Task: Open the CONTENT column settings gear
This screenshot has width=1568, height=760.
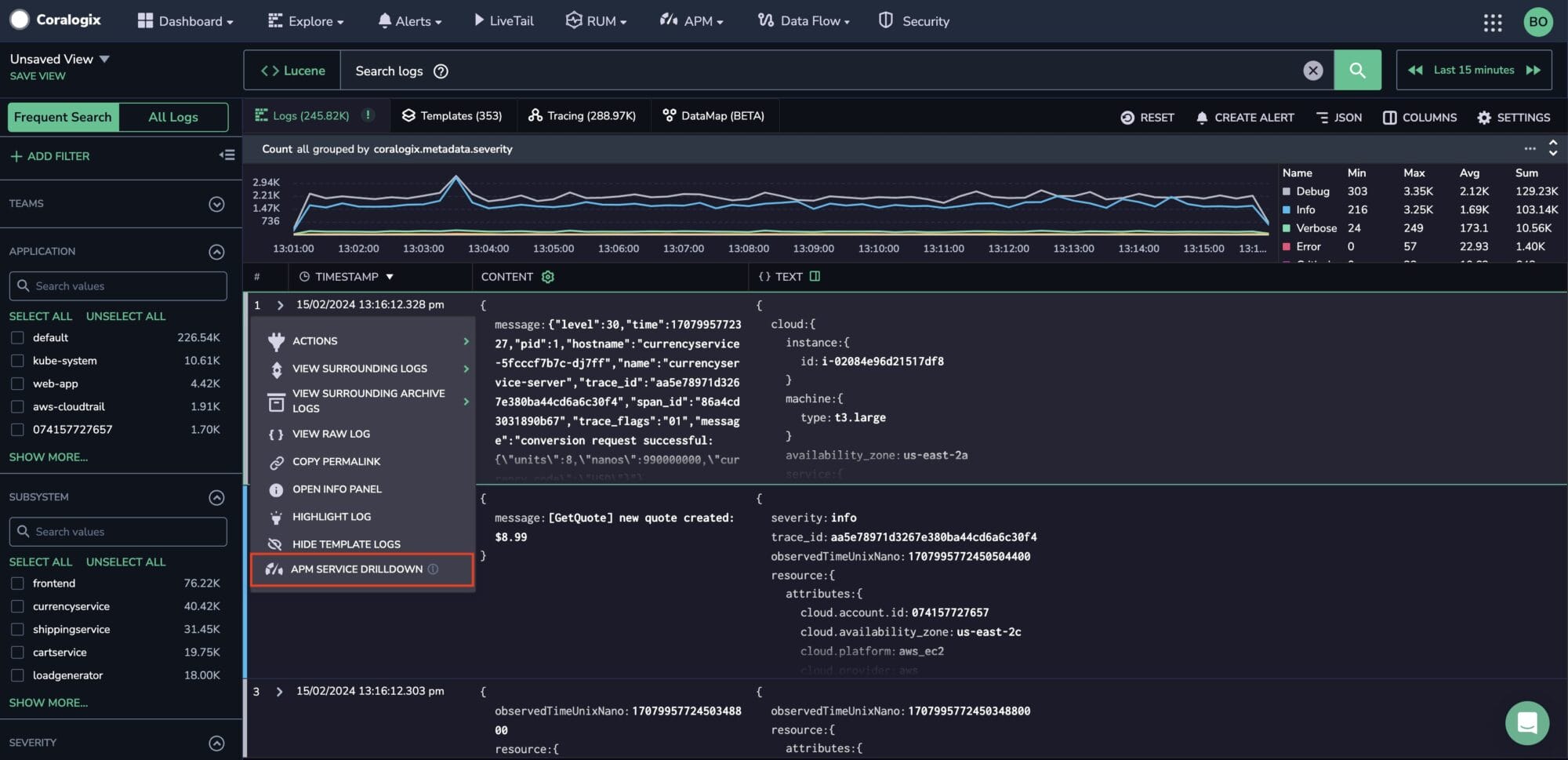Action: [548, 277]
